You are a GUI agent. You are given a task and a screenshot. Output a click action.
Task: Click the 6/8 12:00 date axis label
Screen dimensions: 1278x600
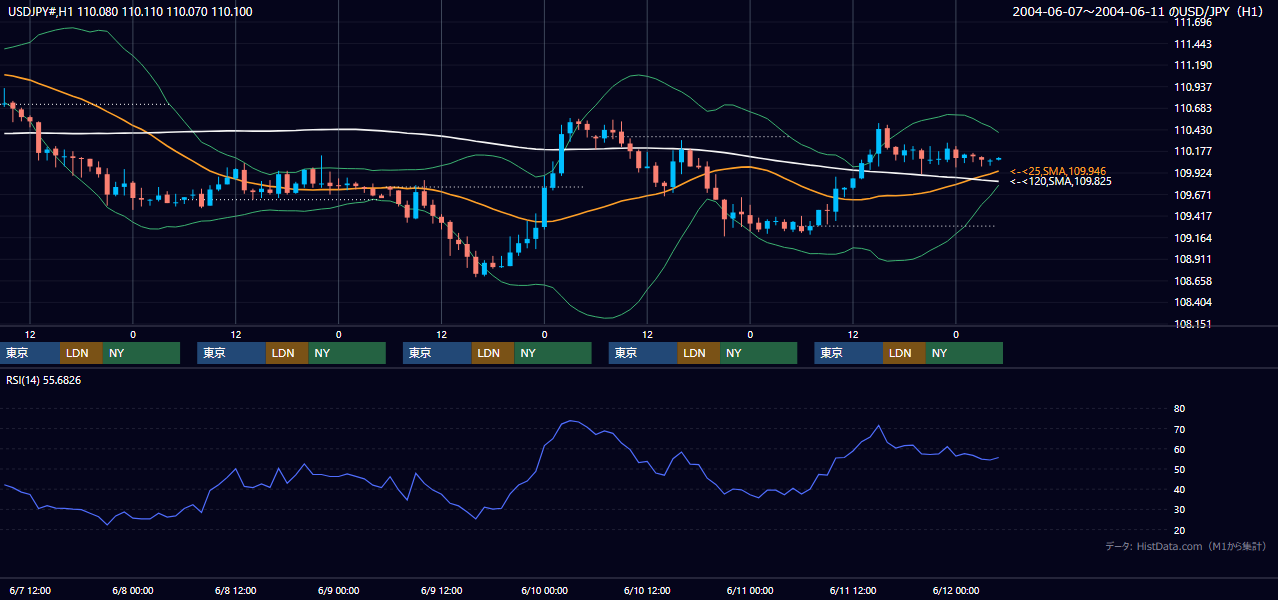[235, 590]
